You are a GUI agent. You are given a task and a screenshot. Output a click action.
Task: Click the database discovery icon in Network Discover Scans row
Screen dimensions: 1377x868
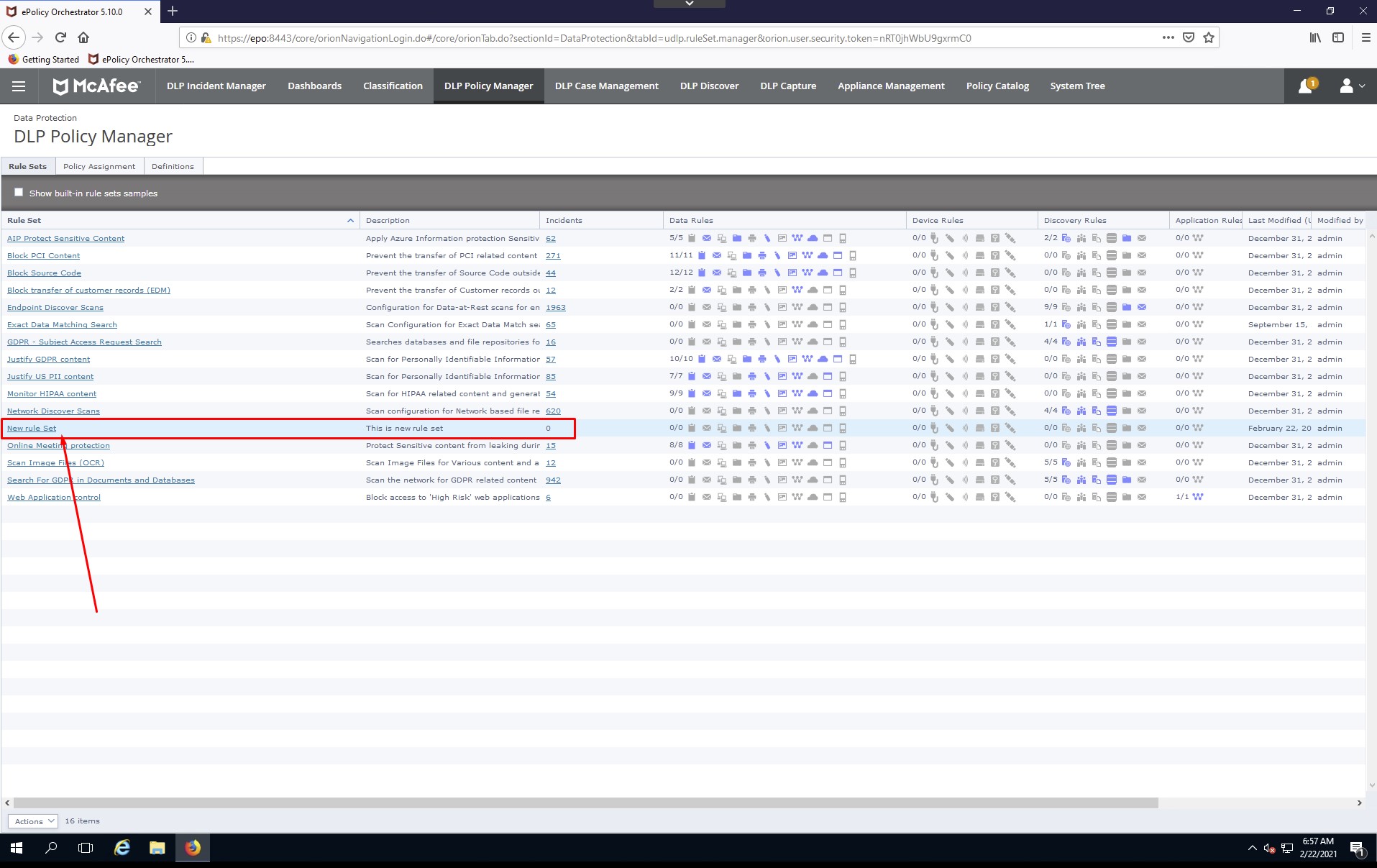click(1112, 411)
